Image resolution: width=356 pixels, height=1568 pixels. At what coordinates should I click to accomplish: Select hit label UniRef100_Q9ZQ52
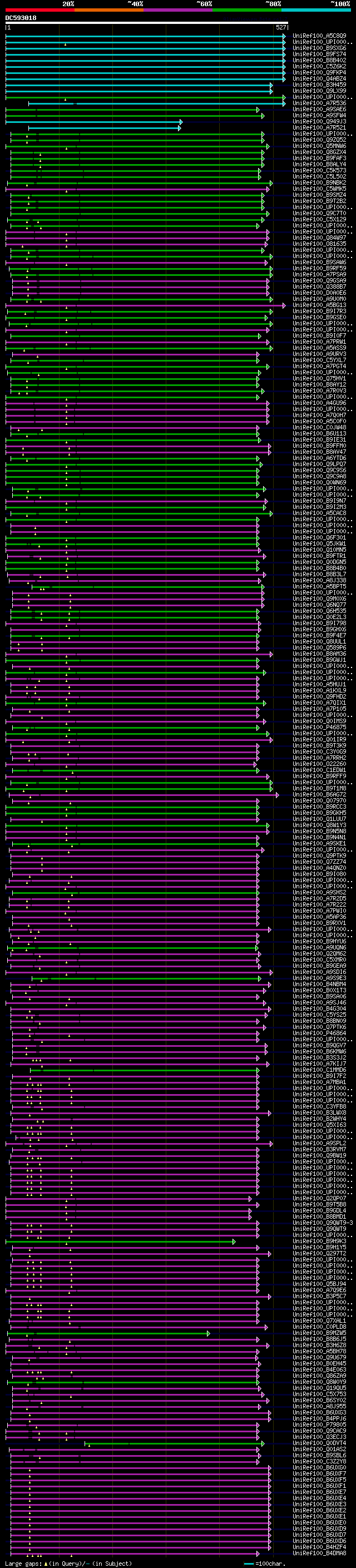tap(319, 140)
